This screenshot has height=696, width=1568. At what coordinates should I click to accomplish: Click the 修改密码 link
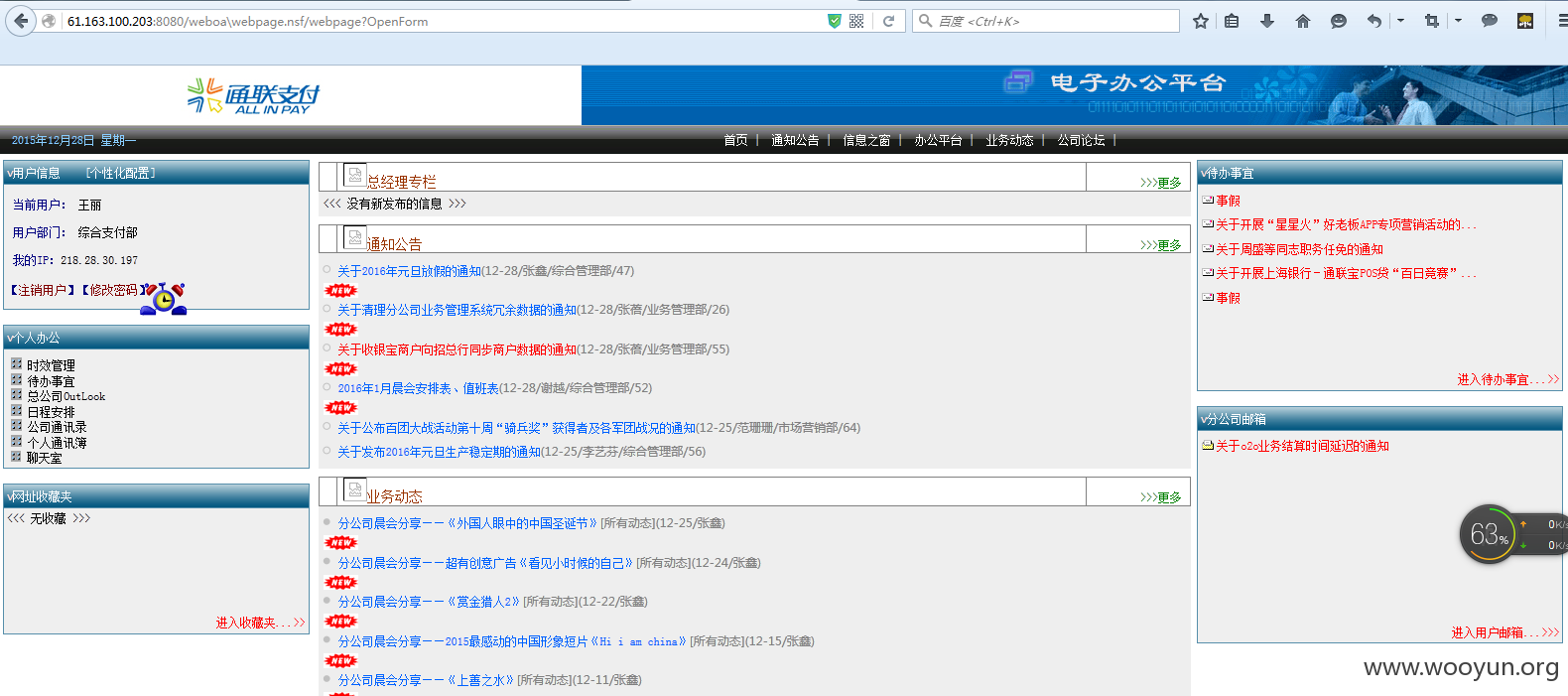click(113, 290)
